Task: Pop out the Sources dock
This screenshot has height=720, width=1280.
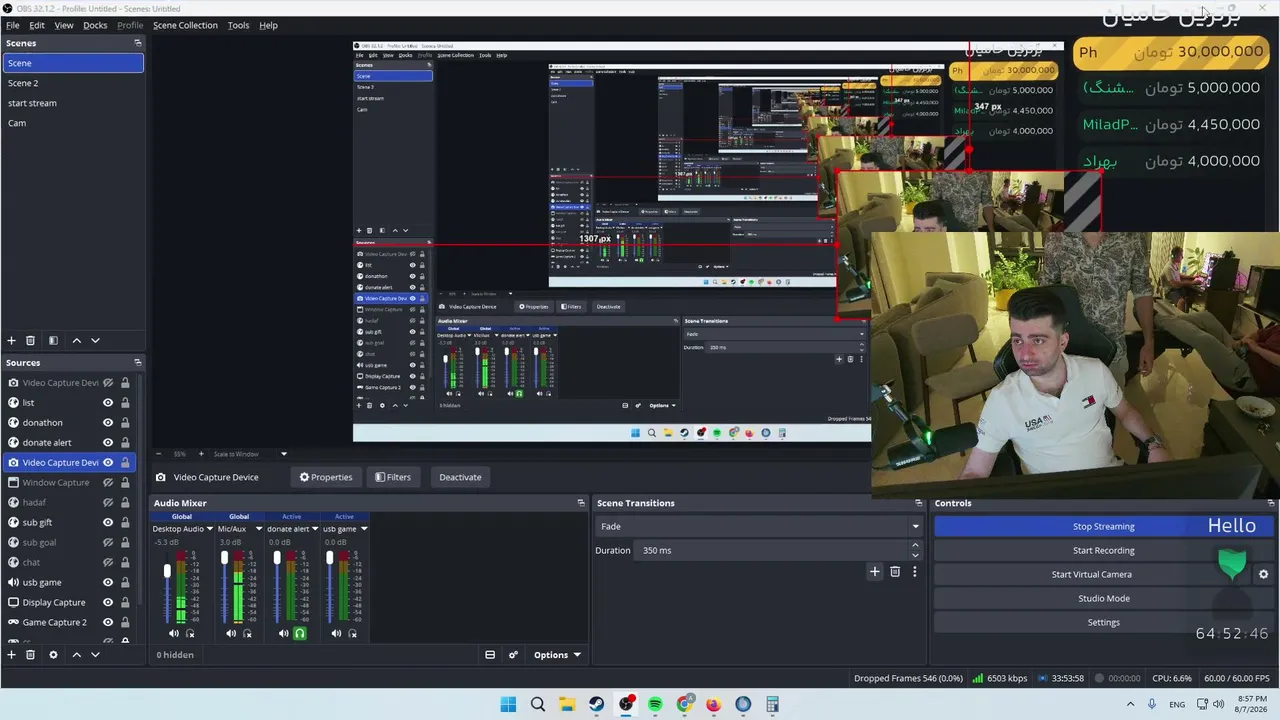Action: click(138, 363)
